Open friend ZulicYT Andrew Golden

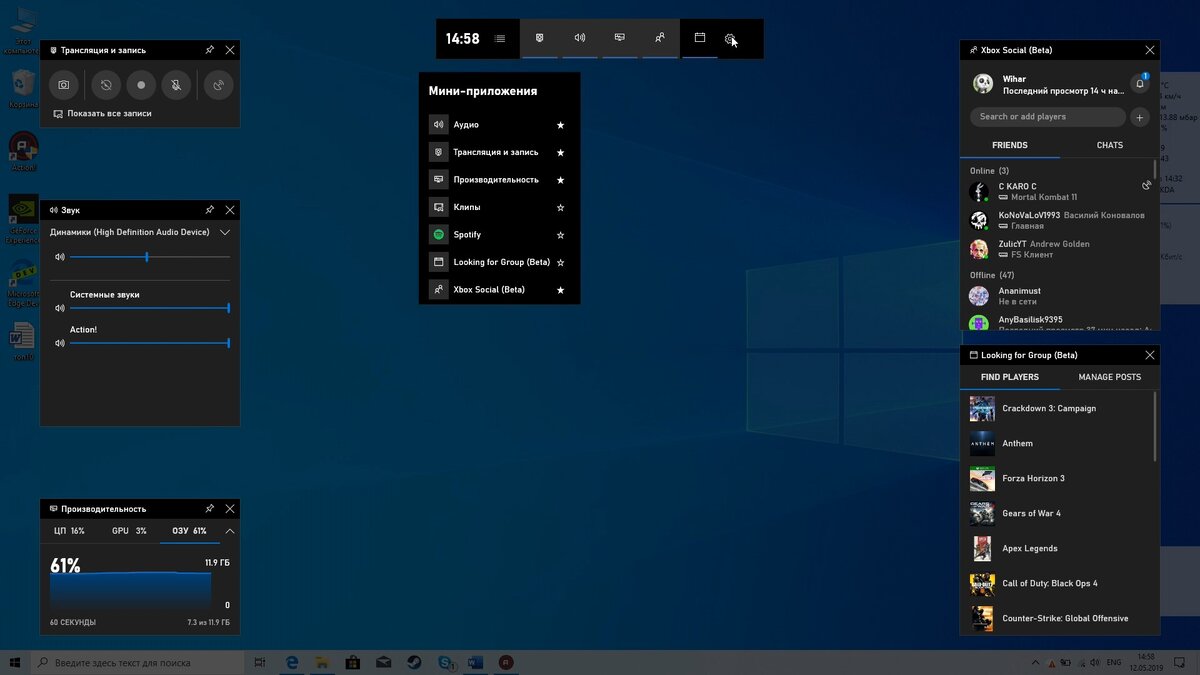1056,249
